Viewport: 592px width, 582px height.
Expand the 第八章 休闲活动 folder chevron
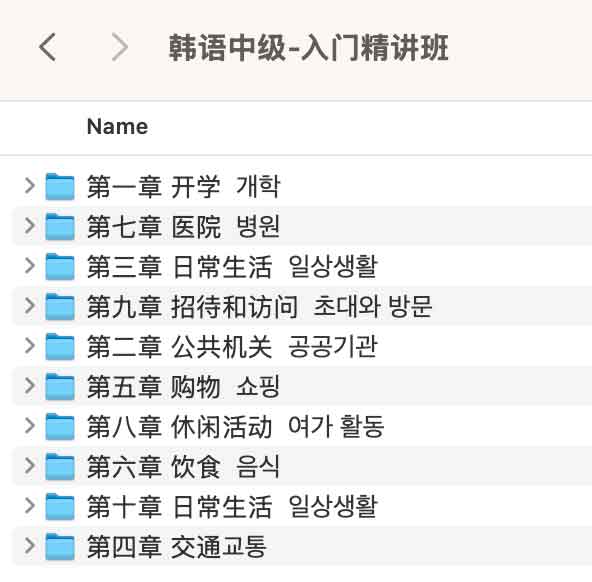point(29,426)
